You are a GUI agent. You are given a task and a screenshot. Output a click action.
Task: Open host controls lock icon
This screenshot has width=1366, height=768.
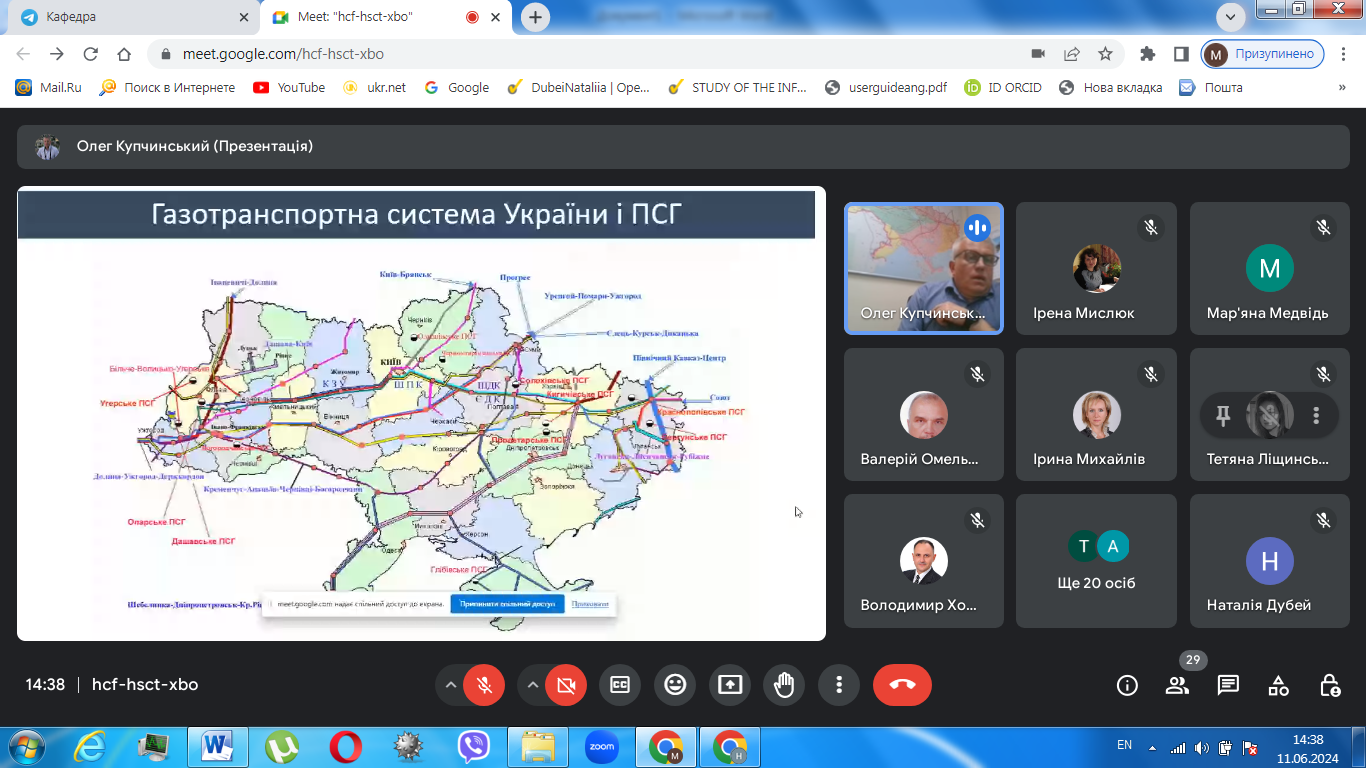point(1329,685)
